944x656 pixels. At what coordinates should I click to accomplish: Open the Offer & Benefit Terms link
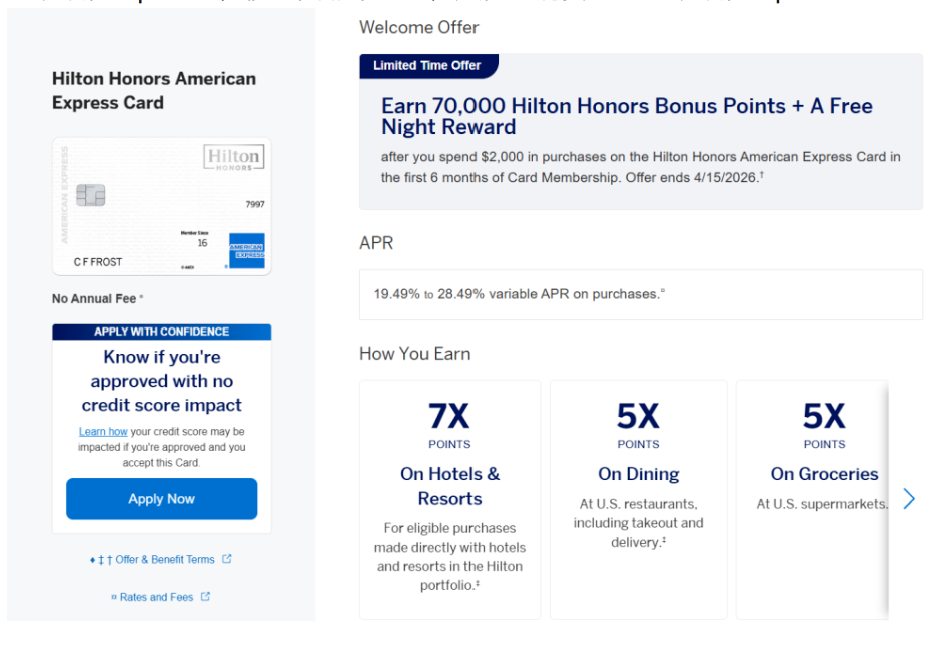165,560
